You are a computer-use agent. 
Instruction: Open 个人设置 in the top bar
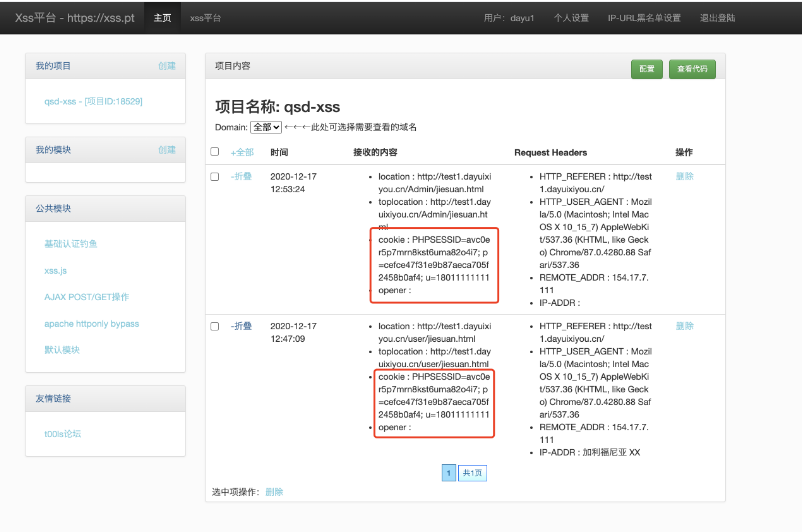coord(571,18)
